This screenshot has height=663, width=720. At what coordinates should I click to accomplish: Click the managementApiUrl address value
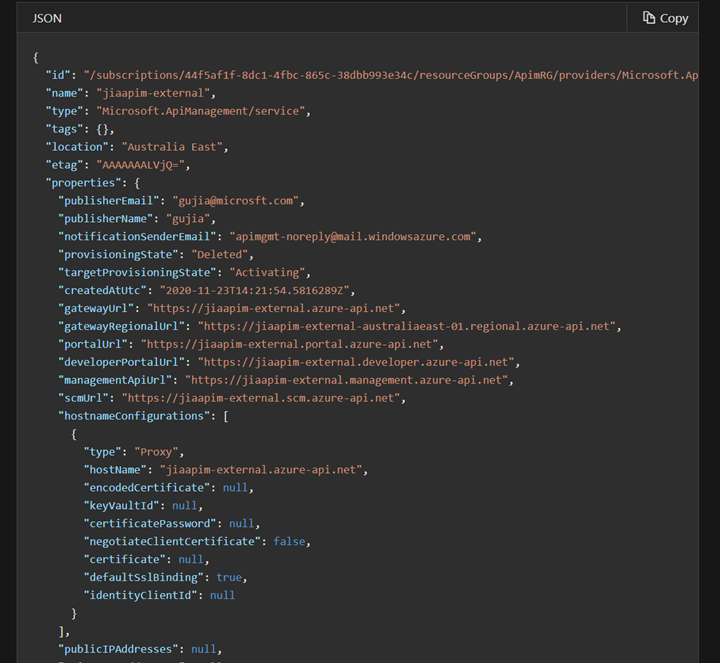[x=350, y=380]
